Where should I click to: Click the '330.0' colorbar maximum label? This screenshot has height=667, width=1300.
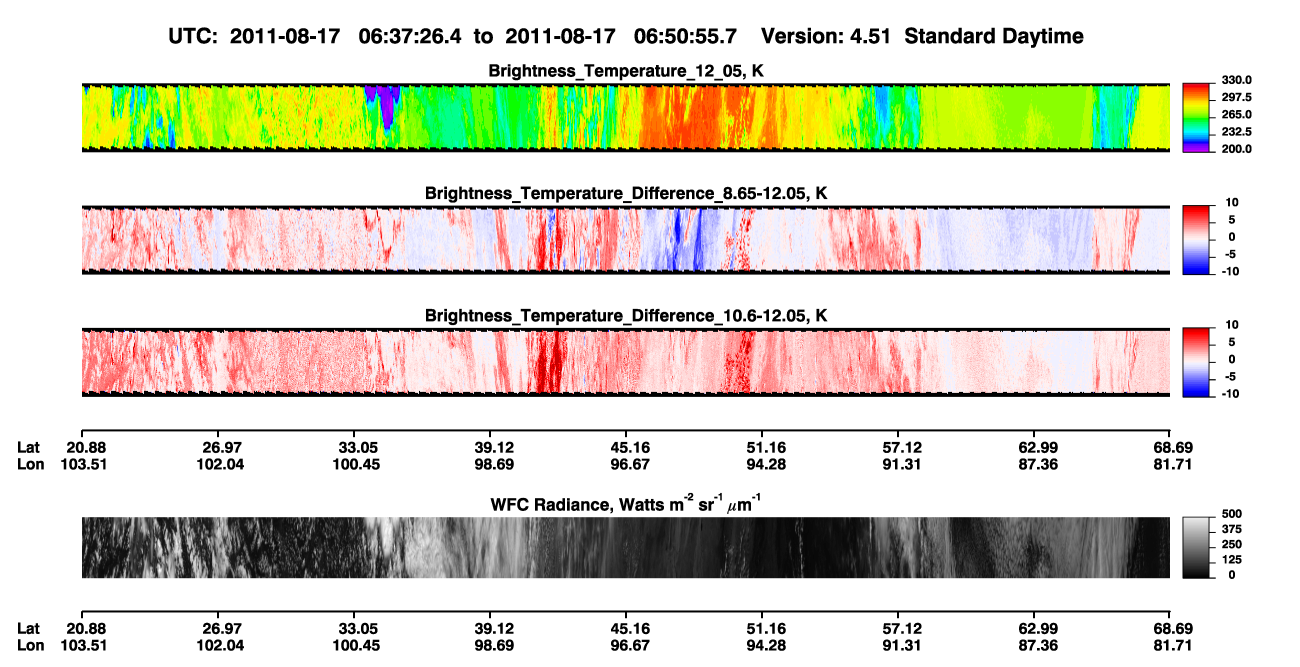(x=1238, y=80)
